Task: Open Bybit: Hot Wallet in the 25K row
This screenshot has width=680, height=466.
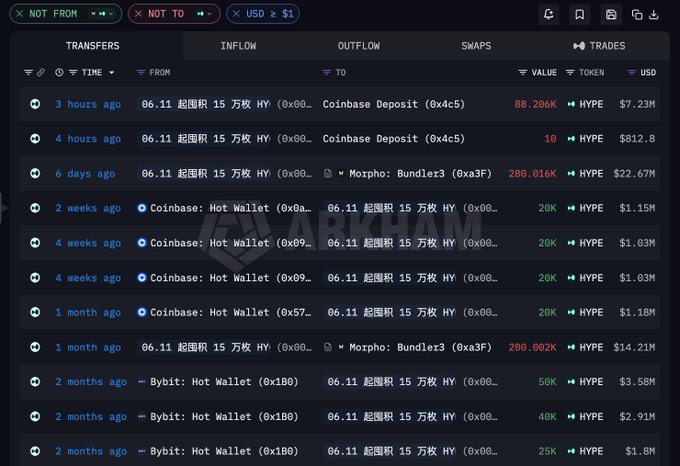Action: pos(224,451)
